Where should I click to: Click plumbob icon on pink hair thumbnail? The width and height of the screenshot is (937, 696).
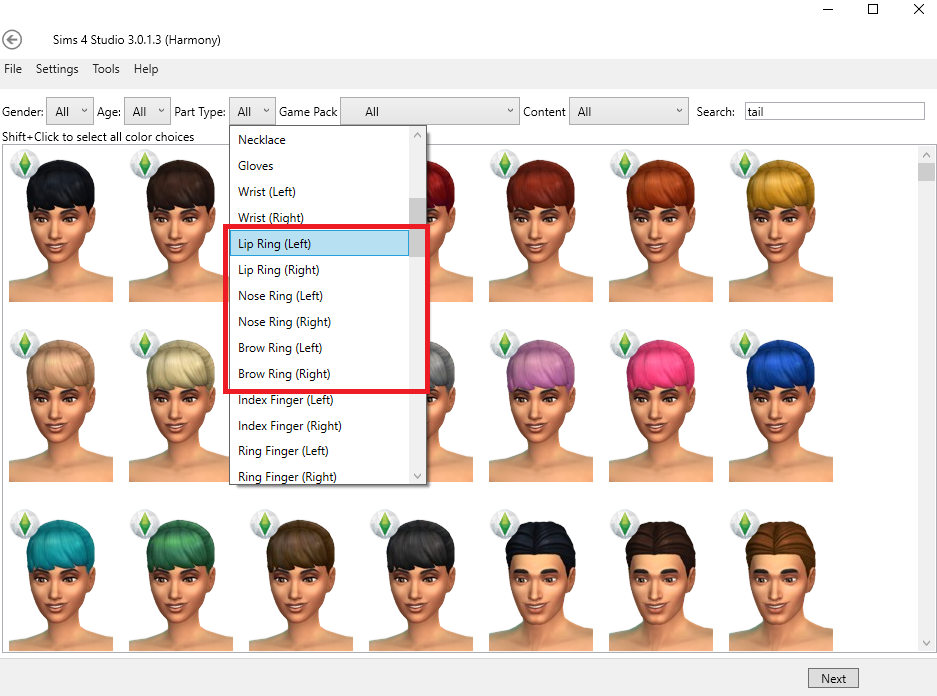coord(625,344)
